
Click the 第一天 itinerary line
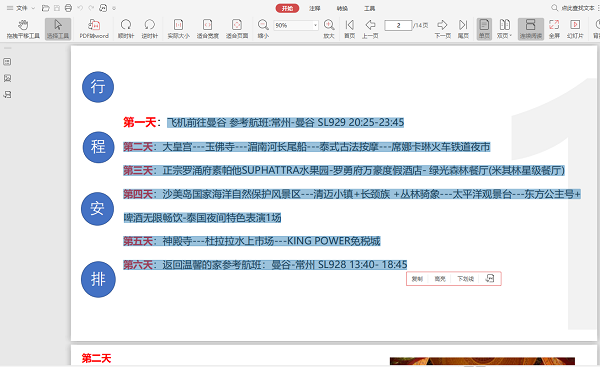click(x=264, y=122)
